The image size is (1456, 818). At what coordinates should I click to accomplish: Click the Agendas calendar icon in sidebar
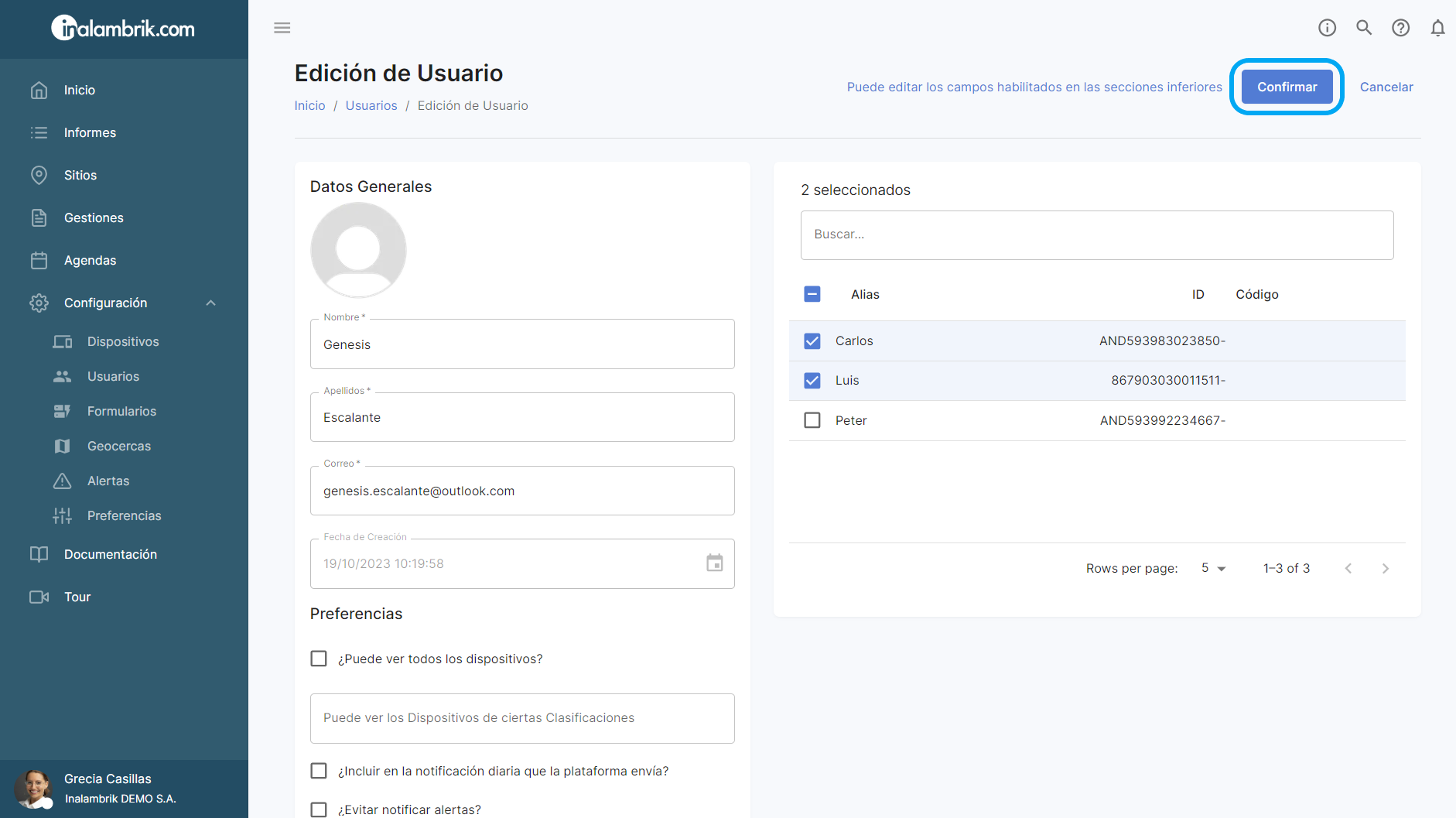[39, 260]
